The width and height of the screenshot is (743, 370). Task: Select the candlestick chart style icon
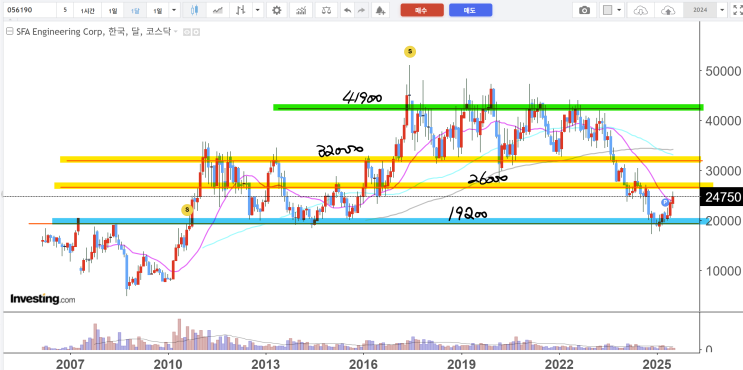pos(194,10)
